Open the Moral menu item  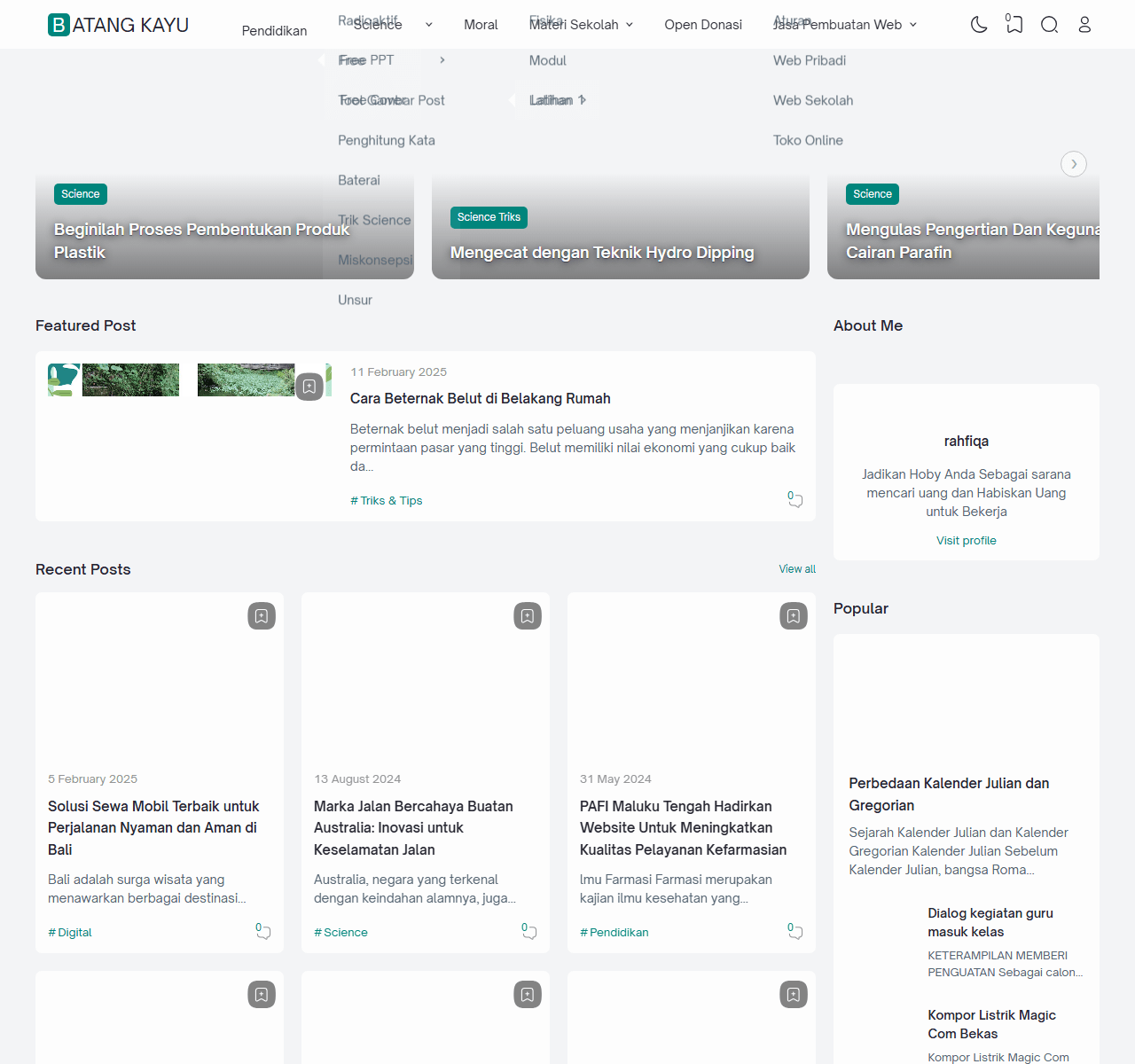pos(481,25)
